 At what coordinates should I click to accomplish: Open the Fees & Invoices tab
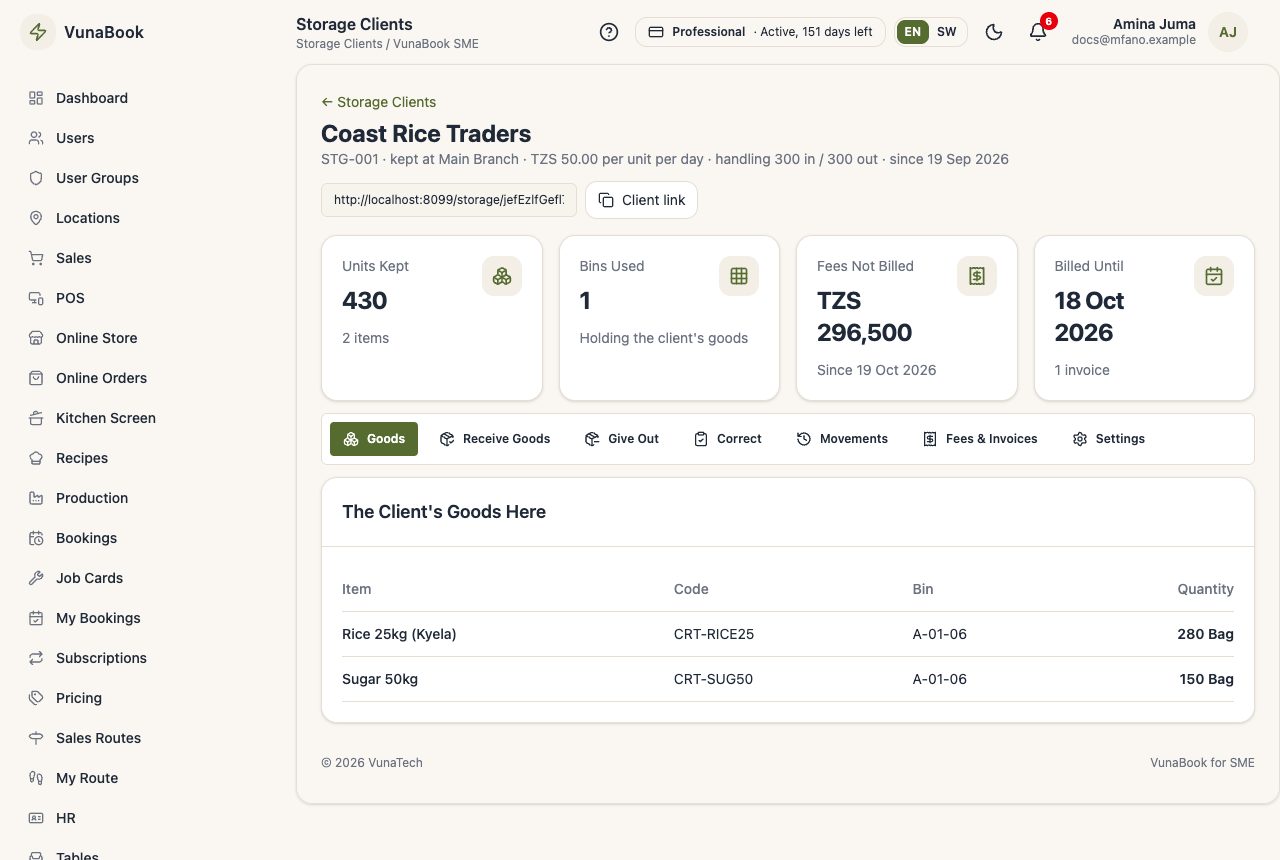coord(980,439)
